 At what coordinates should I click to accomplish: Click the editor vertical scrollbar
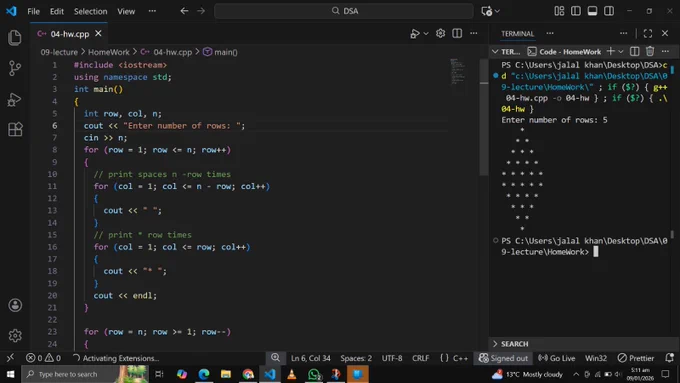pyautogui.click(x=484, y=117)
